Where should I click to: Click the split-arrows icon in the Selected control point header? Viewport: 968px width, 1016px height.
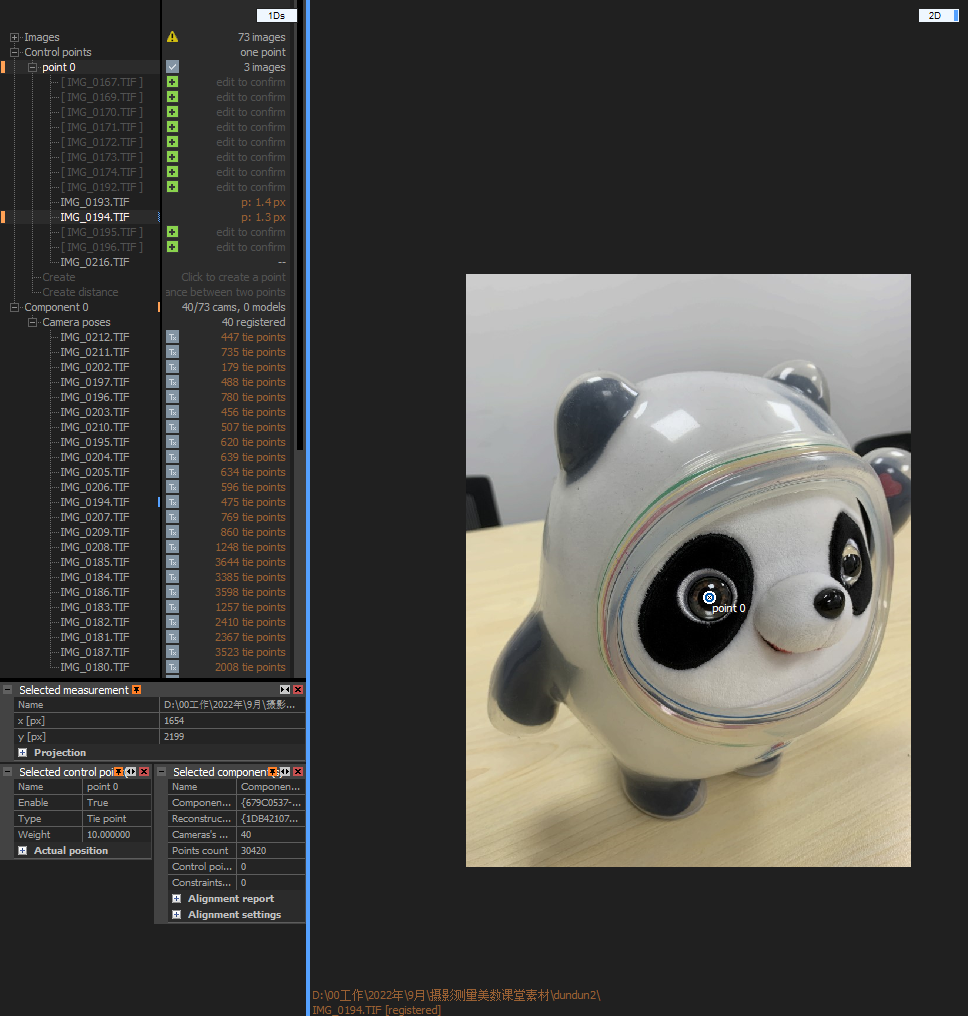point(131,772)
